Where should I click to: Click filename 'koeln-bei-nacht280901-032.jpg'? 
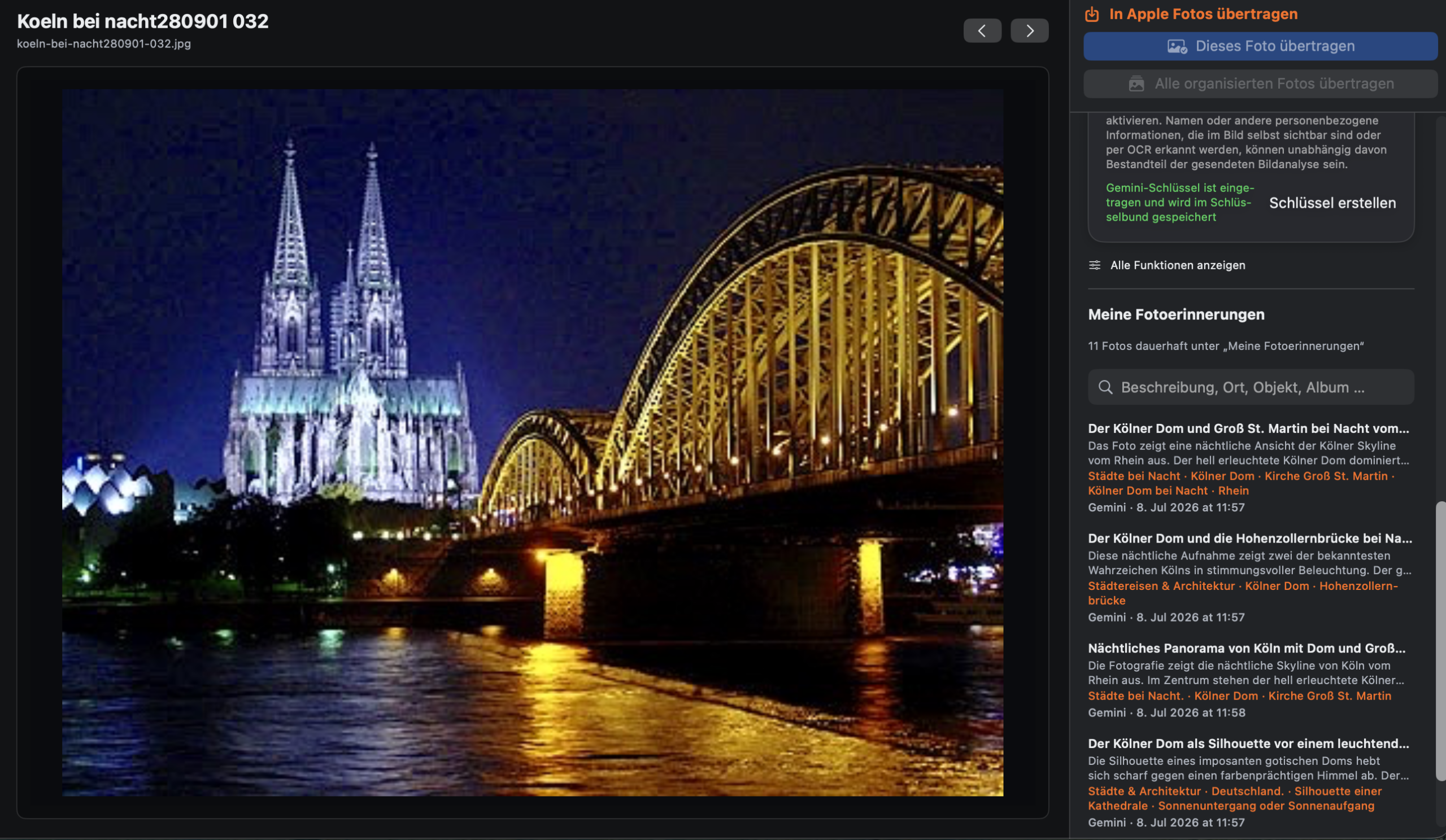click(104, 43)
